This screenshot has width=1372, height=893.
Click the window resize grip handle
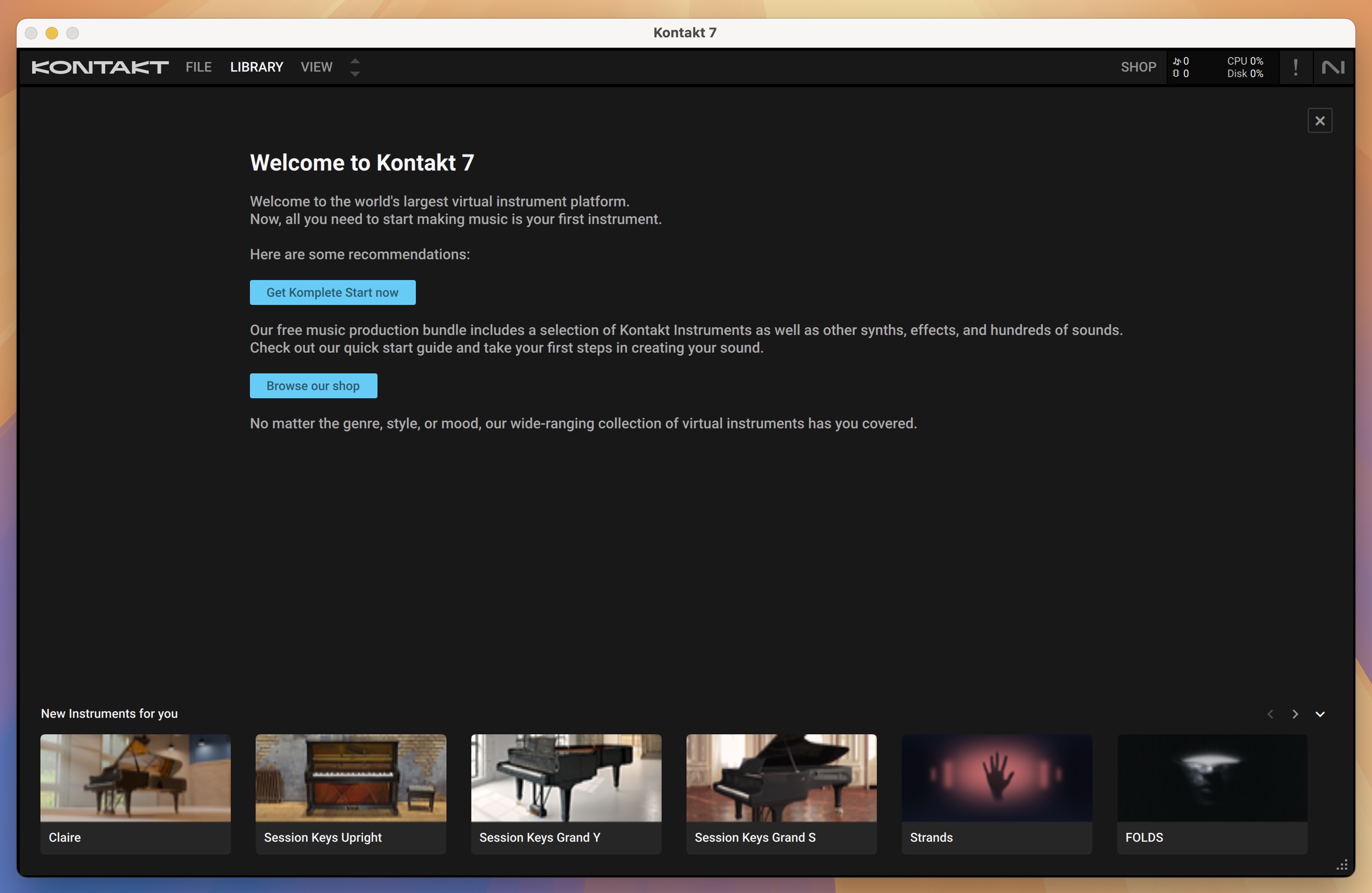1341,865
